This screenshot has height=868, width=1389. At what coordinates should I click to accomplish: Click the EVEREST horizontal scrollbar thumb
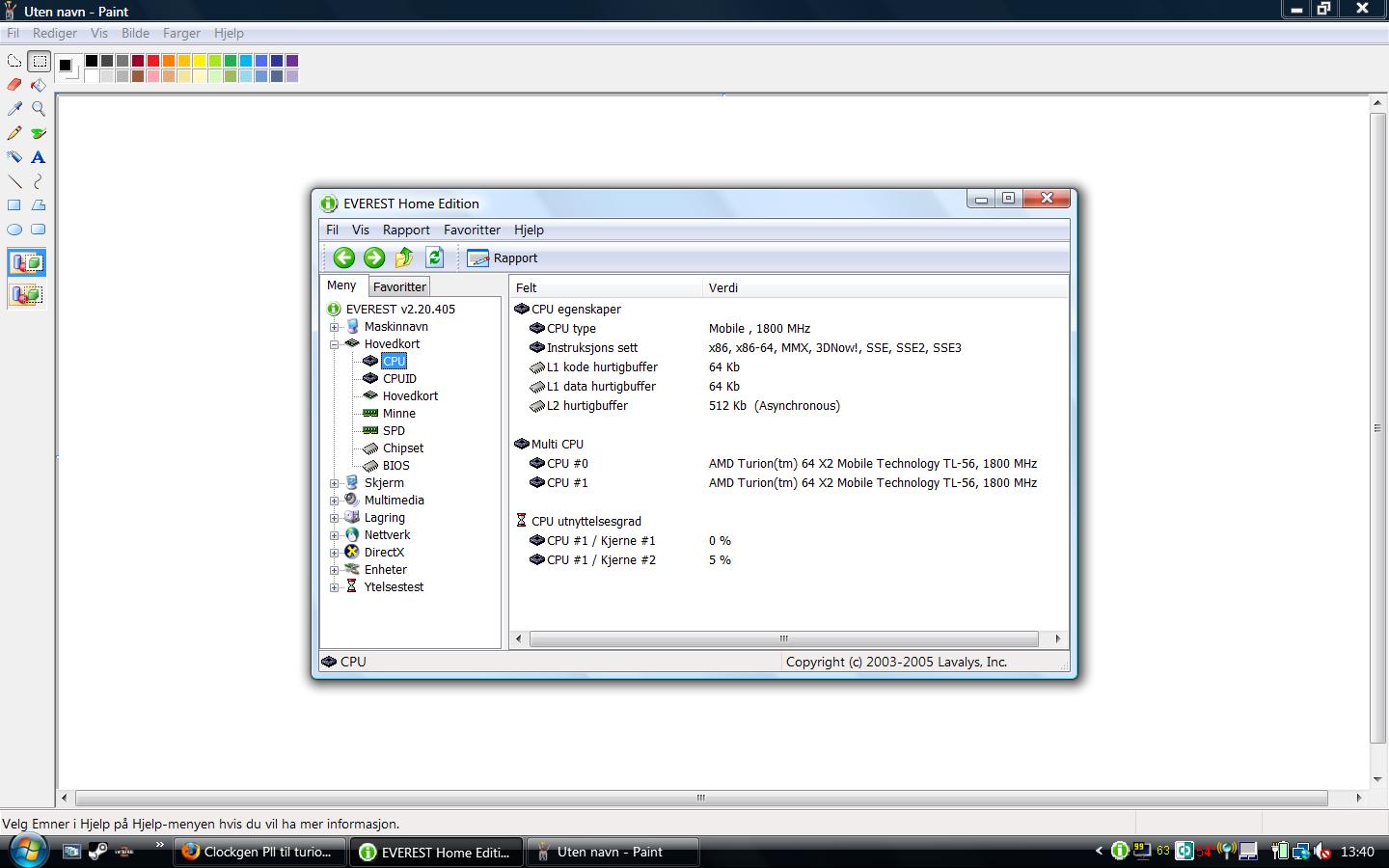(783, 638)
